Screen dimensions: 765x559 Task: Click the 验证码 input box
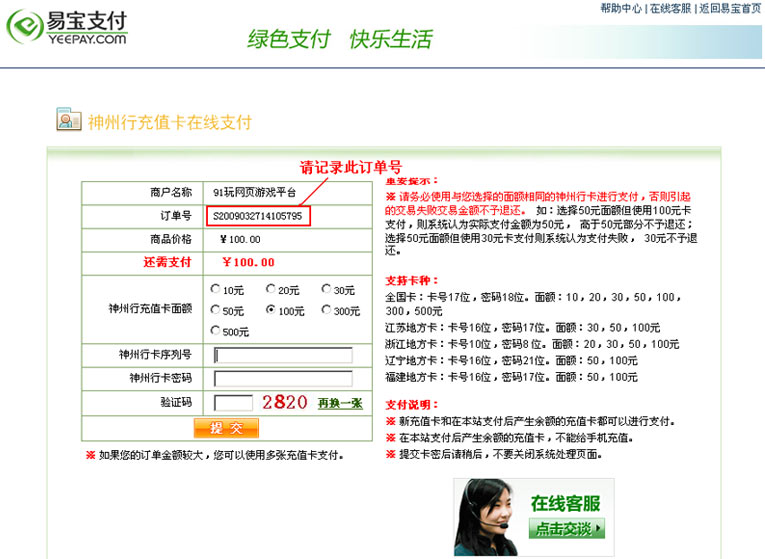pos(233,403)
